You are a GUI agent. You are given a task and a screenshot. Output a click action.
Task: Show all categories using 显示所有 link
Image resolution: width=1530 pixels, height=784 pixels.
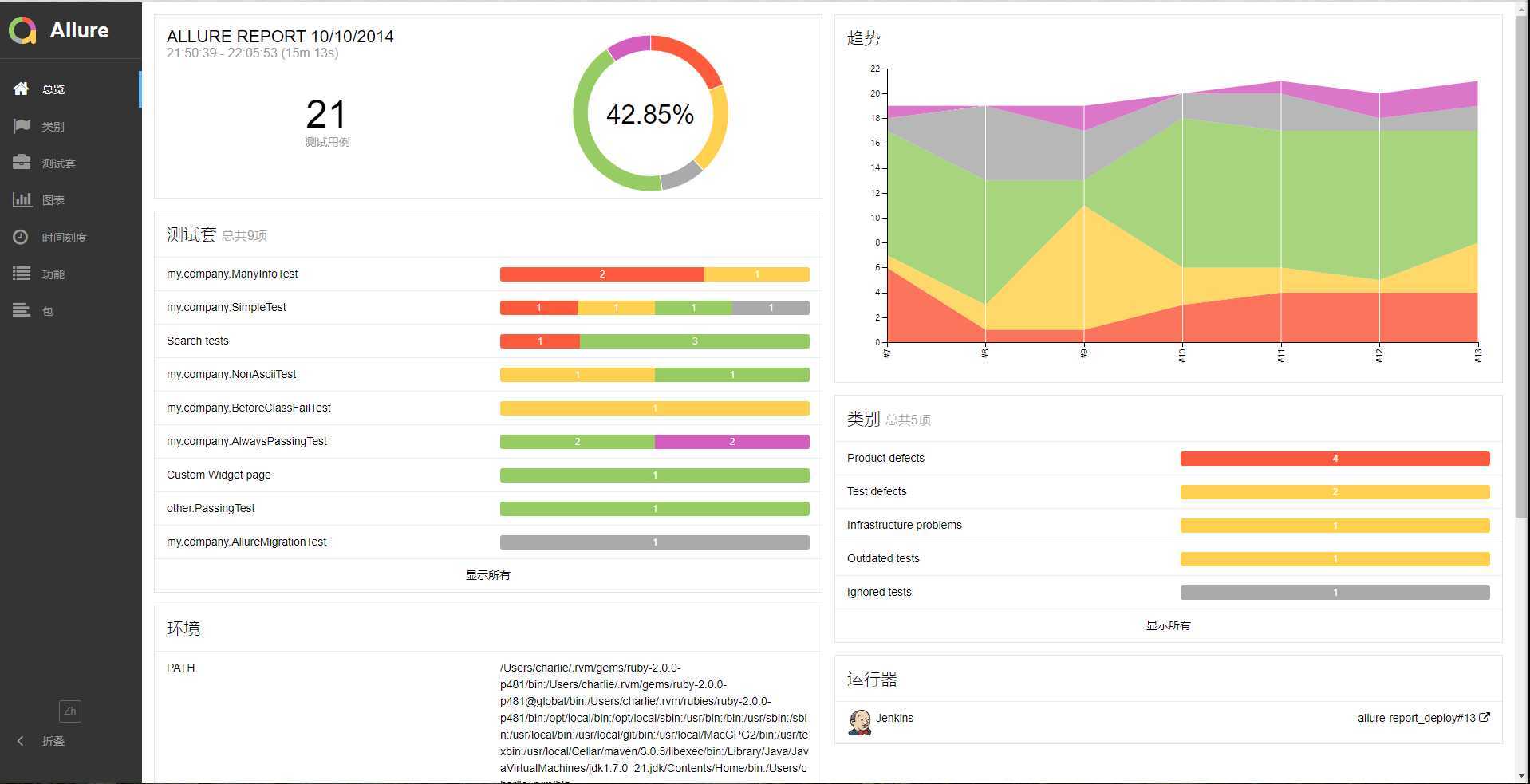1169,625
